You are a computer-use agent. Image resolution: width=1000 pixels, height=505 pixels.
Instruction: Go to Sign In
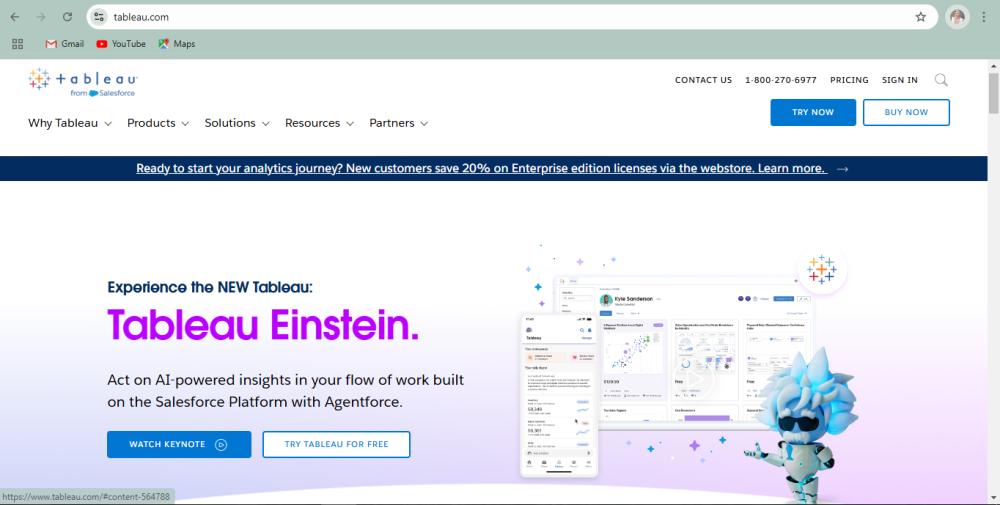(899, 80)
